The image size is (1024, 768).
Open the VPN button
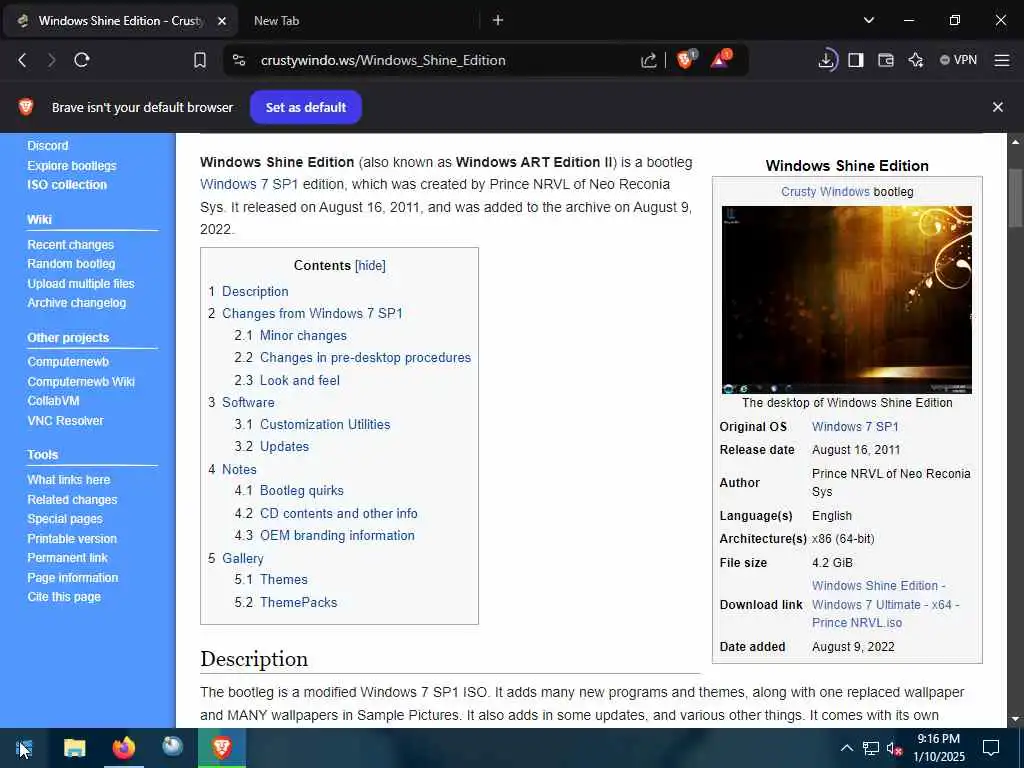click(x=958, y=60)
